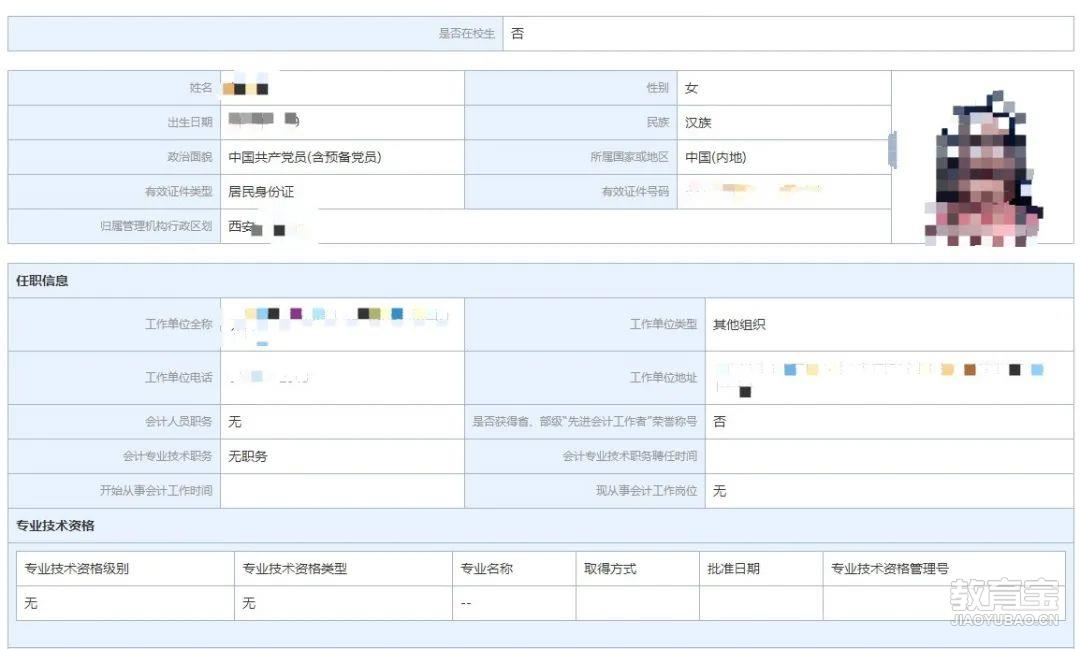Click the pixelated profile photo thumbnail

click(x=982, y=168)
